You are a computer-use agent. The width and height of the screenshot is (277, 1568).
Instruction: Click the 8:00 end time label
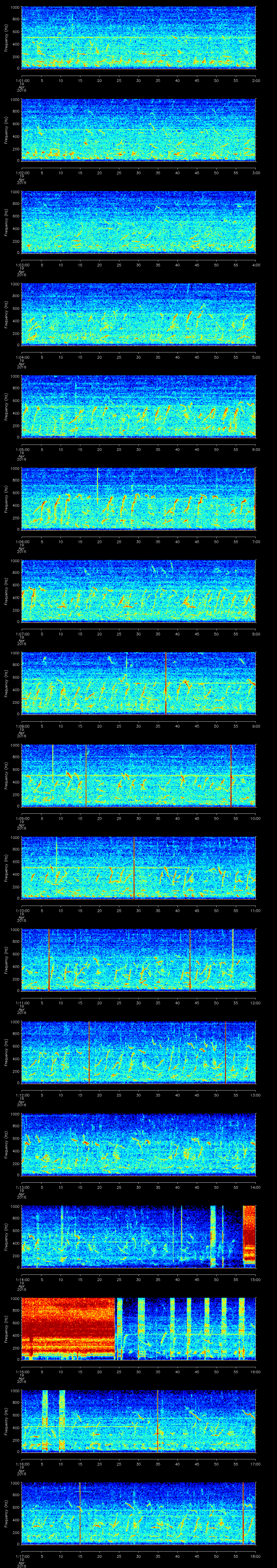coord(256,634)
